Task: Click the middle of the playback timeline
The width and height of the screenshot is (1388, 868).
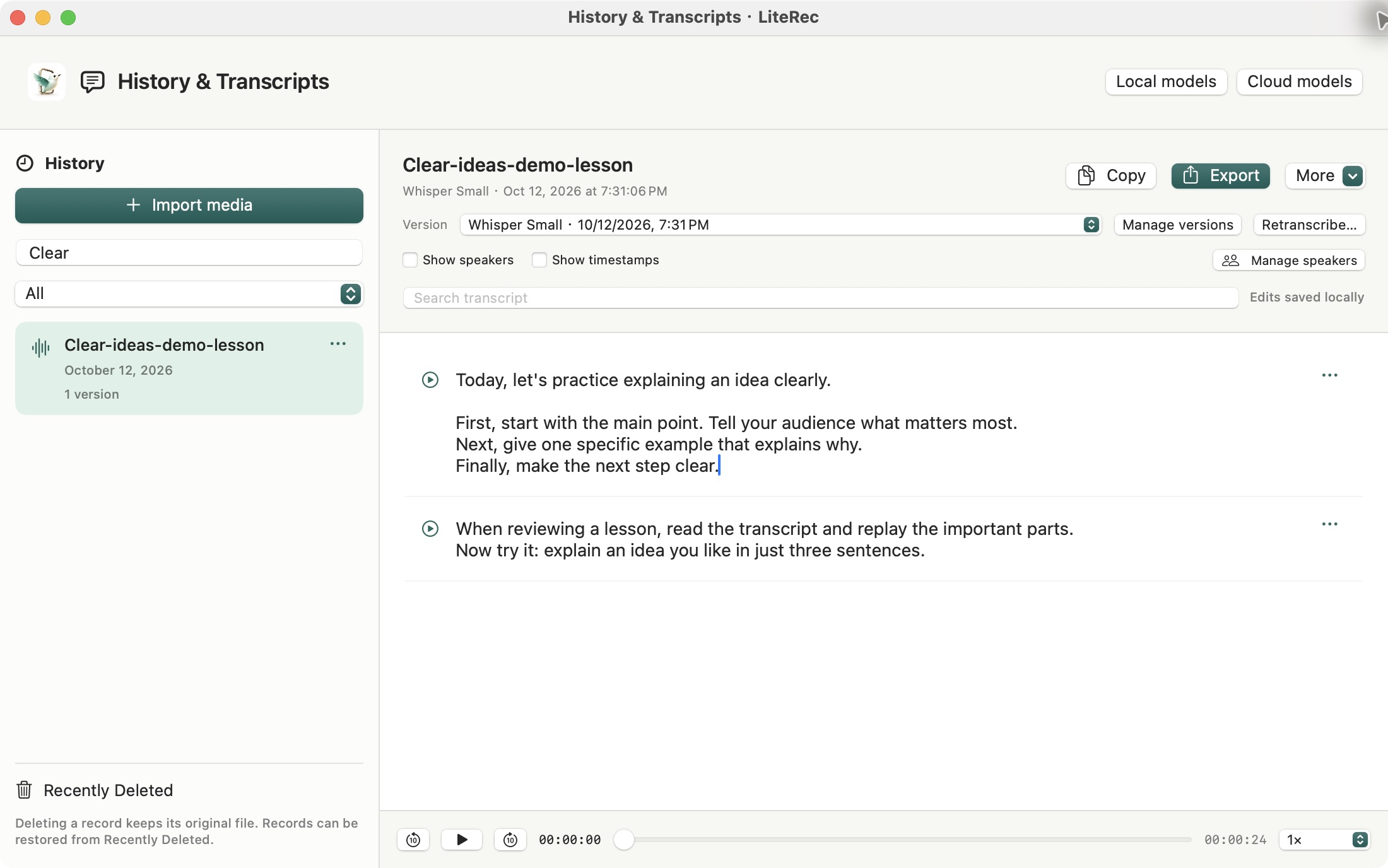Action: [x=903, y=840]
